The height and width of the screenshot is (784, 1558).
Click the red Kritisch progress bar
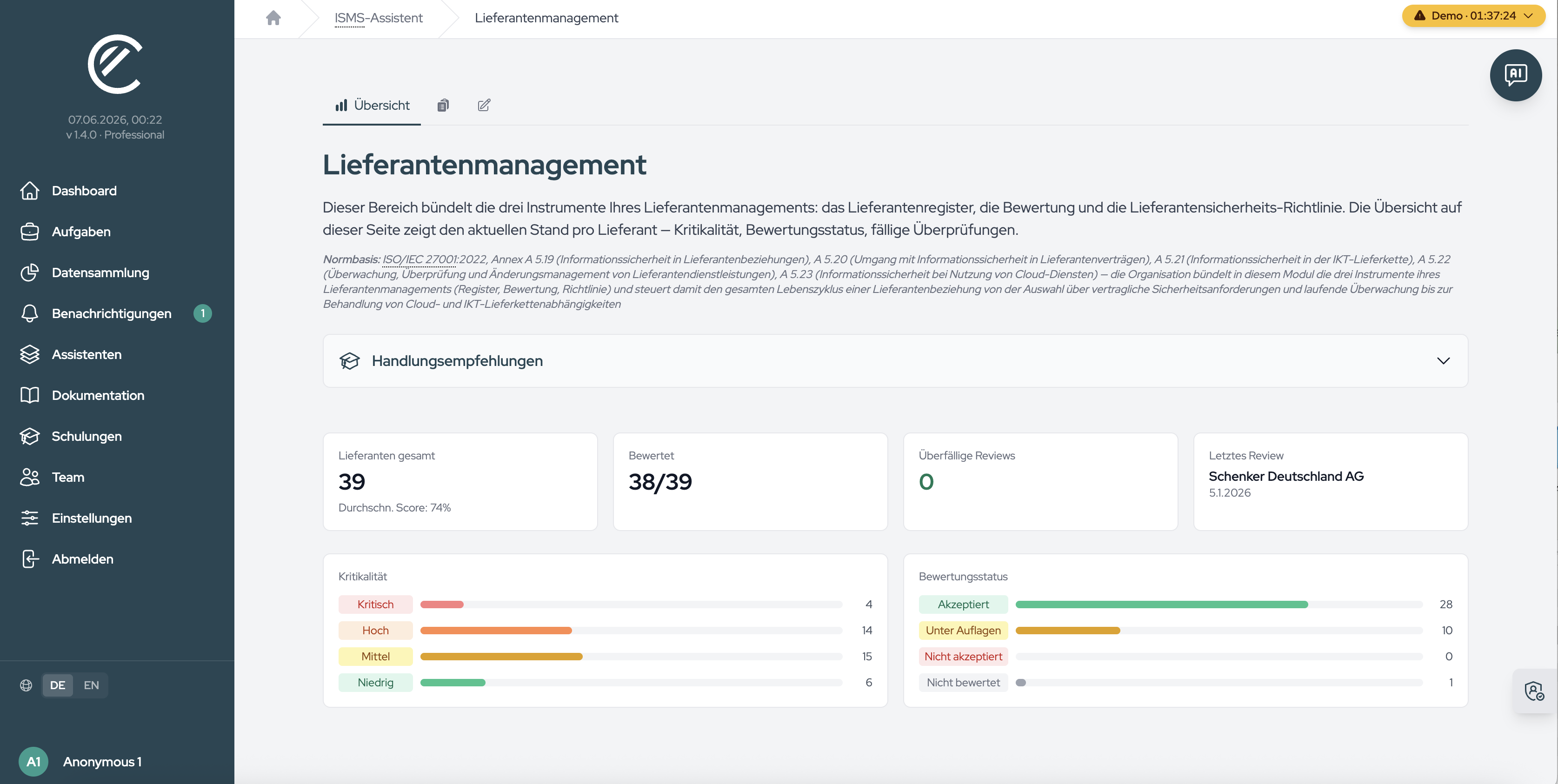coord(442,605)
